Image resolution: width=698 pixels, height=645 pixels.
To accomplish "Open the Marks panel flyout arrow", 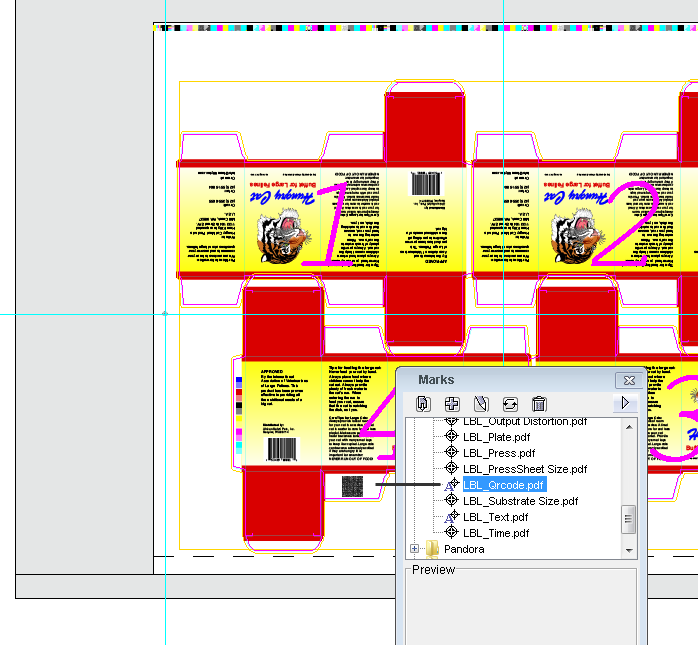I will click(625, 403).
